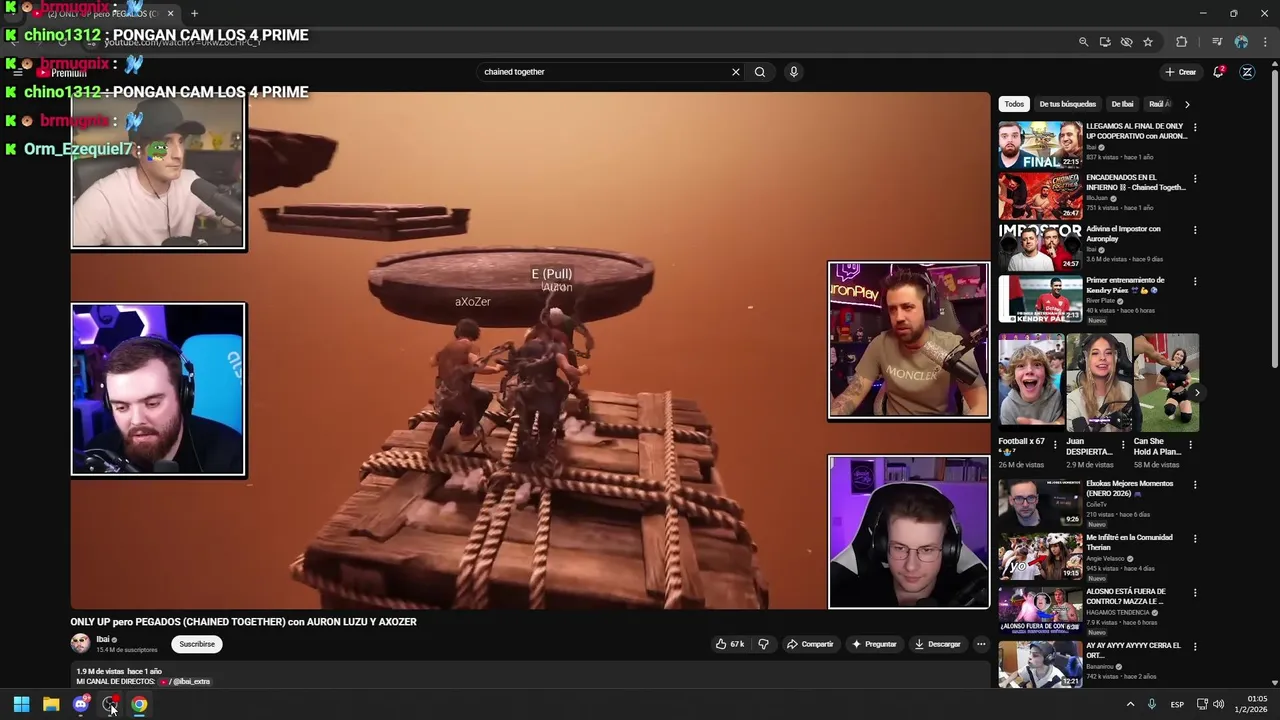The width and height of the screenshot is (1280, 720).
Task: Open YouTube notifications bell
Action: [1218, 72]
